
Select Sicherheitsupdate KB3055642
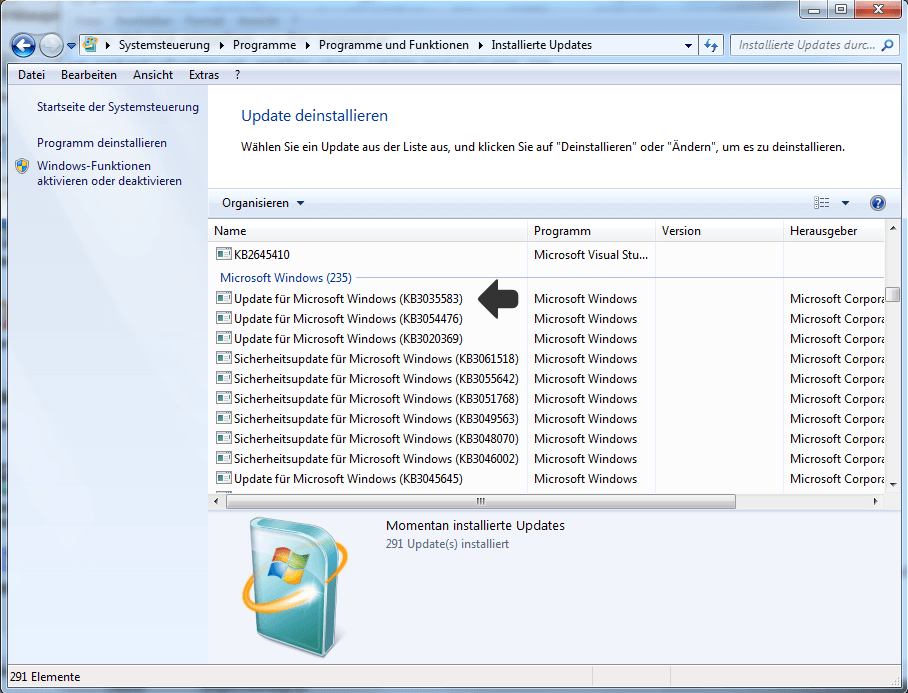pyautogui.click(x=376, y=379)
